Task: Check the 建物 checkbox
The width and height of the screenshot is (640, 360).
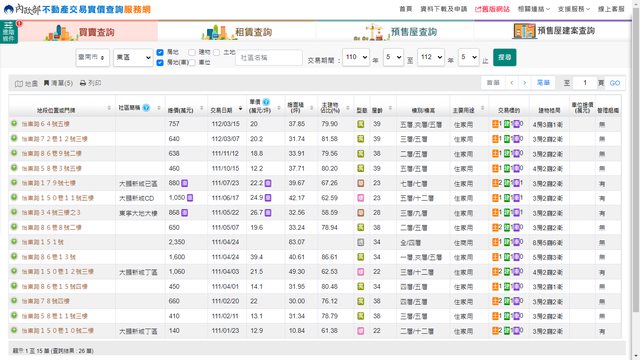Action: click(192, 52)
